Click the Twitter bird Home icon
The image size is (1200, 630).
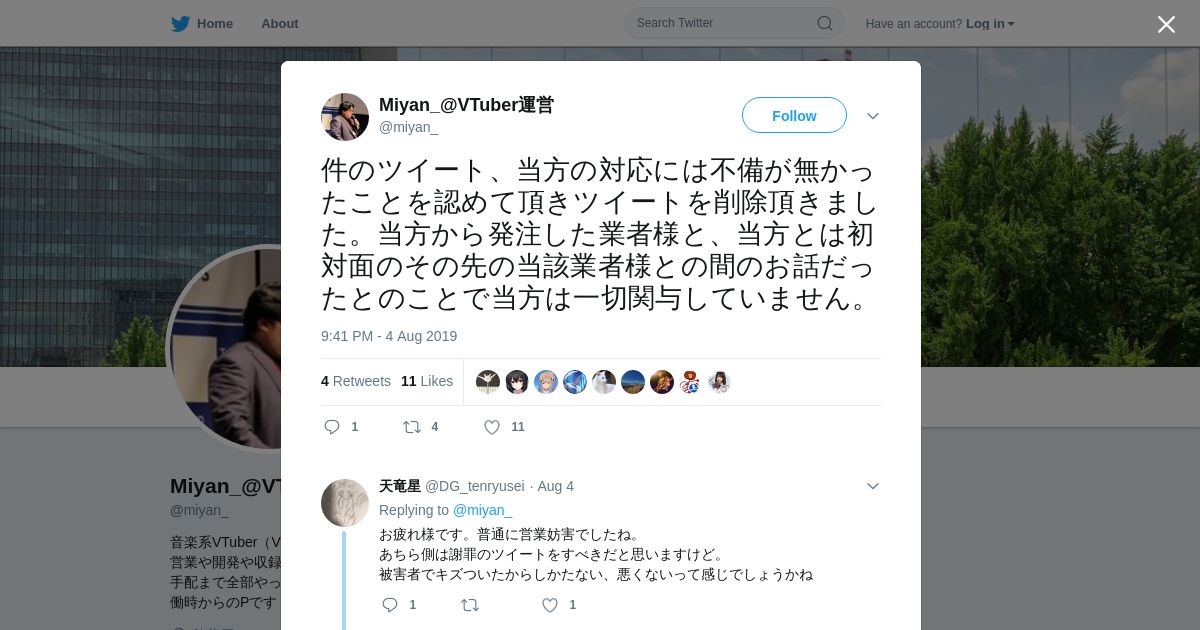180,24
